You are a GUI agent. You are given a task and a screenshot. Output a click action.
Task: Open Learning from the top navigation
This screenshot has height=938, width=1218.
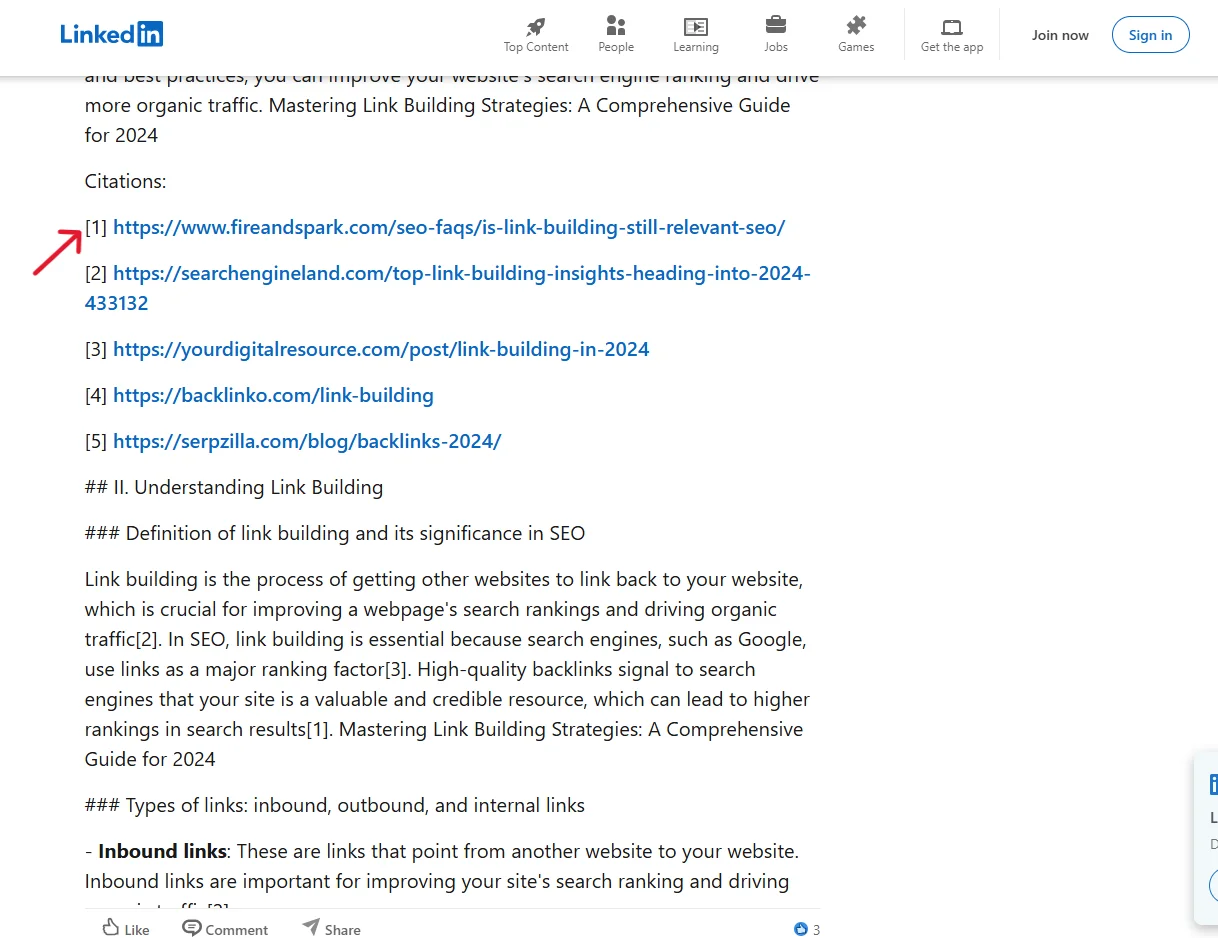click(x=695, y=28)
